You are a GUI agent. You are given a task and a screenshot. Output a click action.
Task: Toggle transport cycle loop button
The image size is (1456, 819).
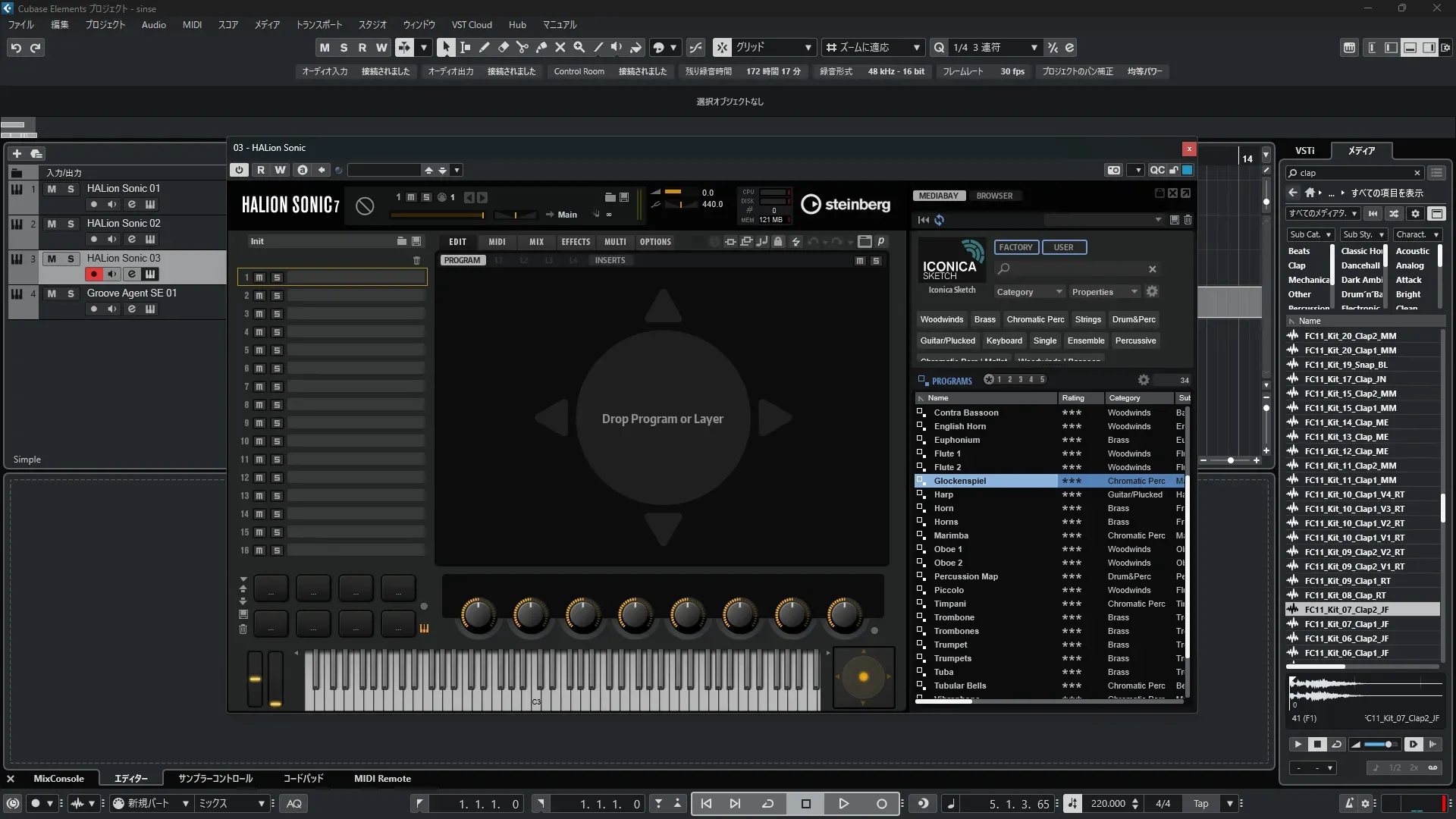coord(767,804)
